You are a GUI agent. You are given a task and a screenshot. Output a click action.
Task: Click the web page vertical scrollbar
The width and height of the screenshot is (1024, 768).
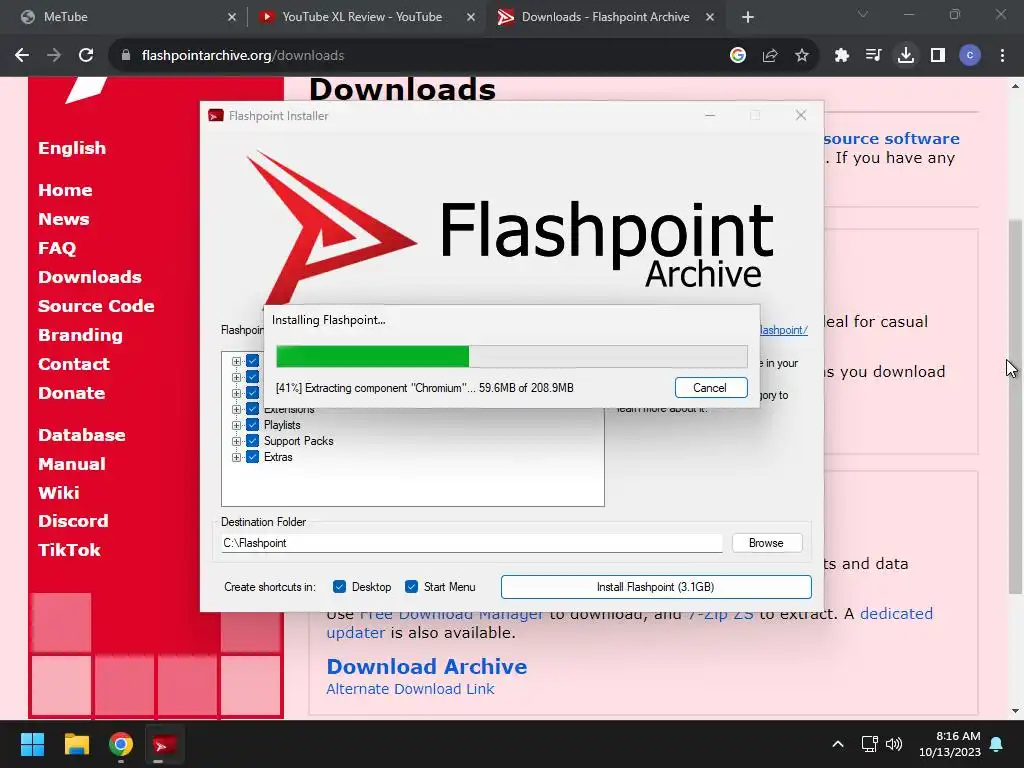click(x=1015, y=406)
